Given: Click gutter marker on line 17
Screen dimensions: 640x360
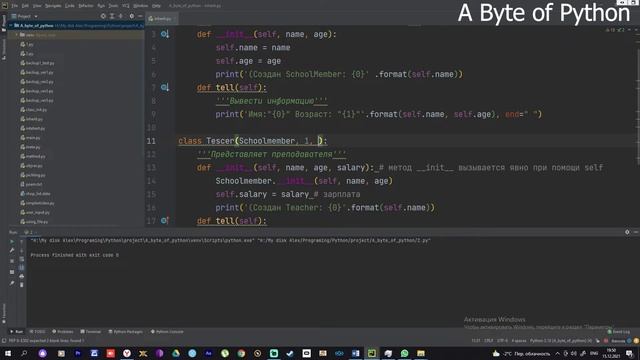Looking at the screenshot, I should point(164,220).
